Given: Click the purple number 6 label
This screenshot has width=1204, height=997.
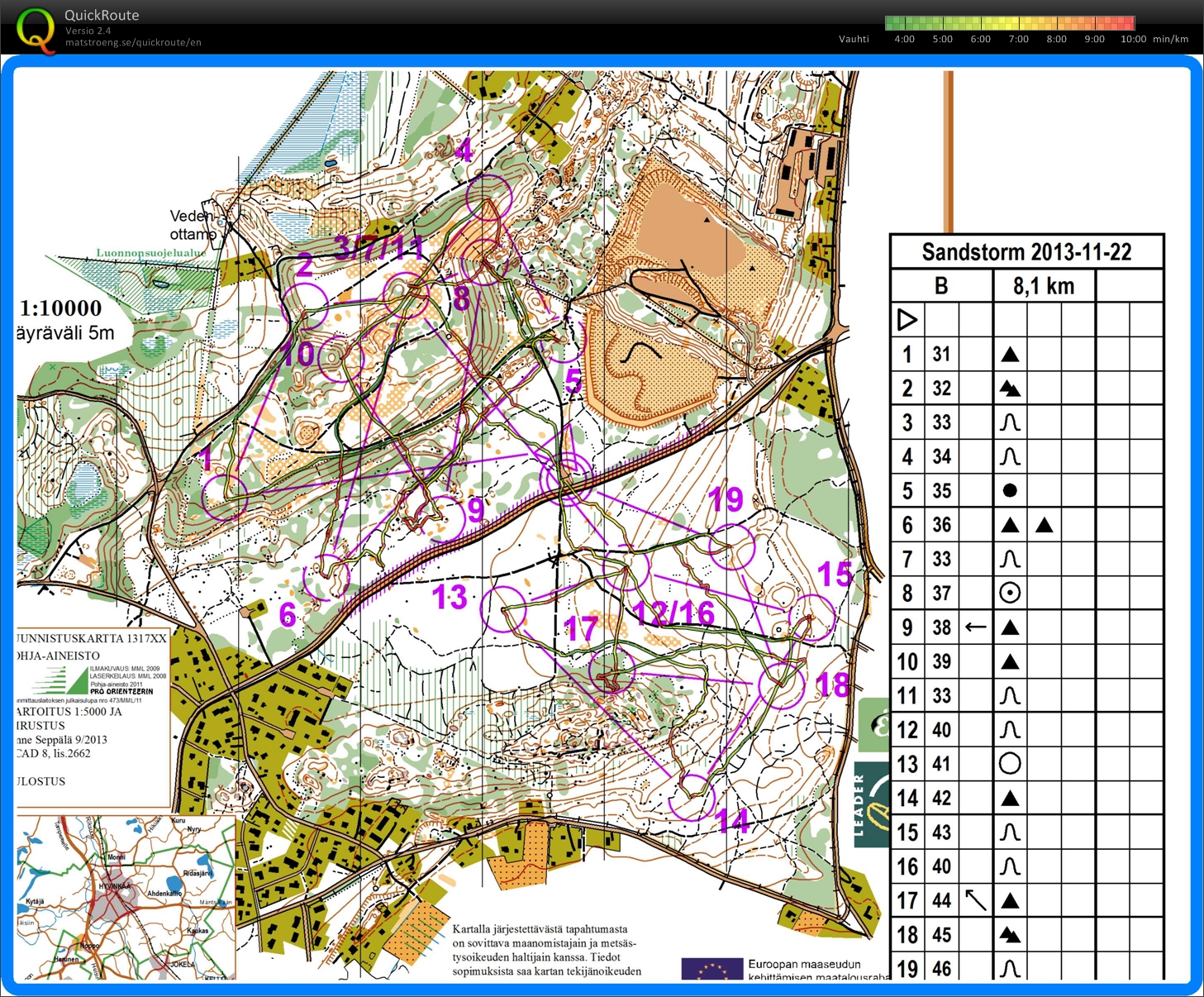Looking at the screenshot, I should [288, 614].
